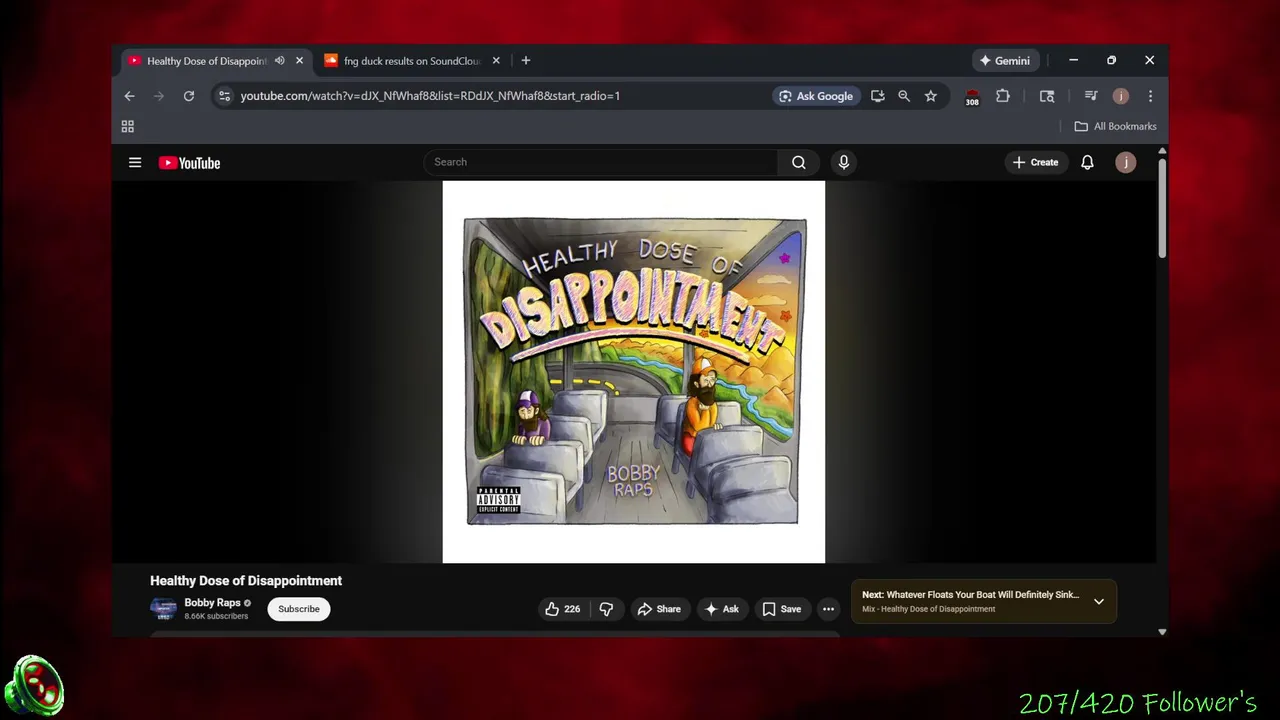Click the install app icon in address bar
The width and height of the screenshot is (1280, 720).
877,96
